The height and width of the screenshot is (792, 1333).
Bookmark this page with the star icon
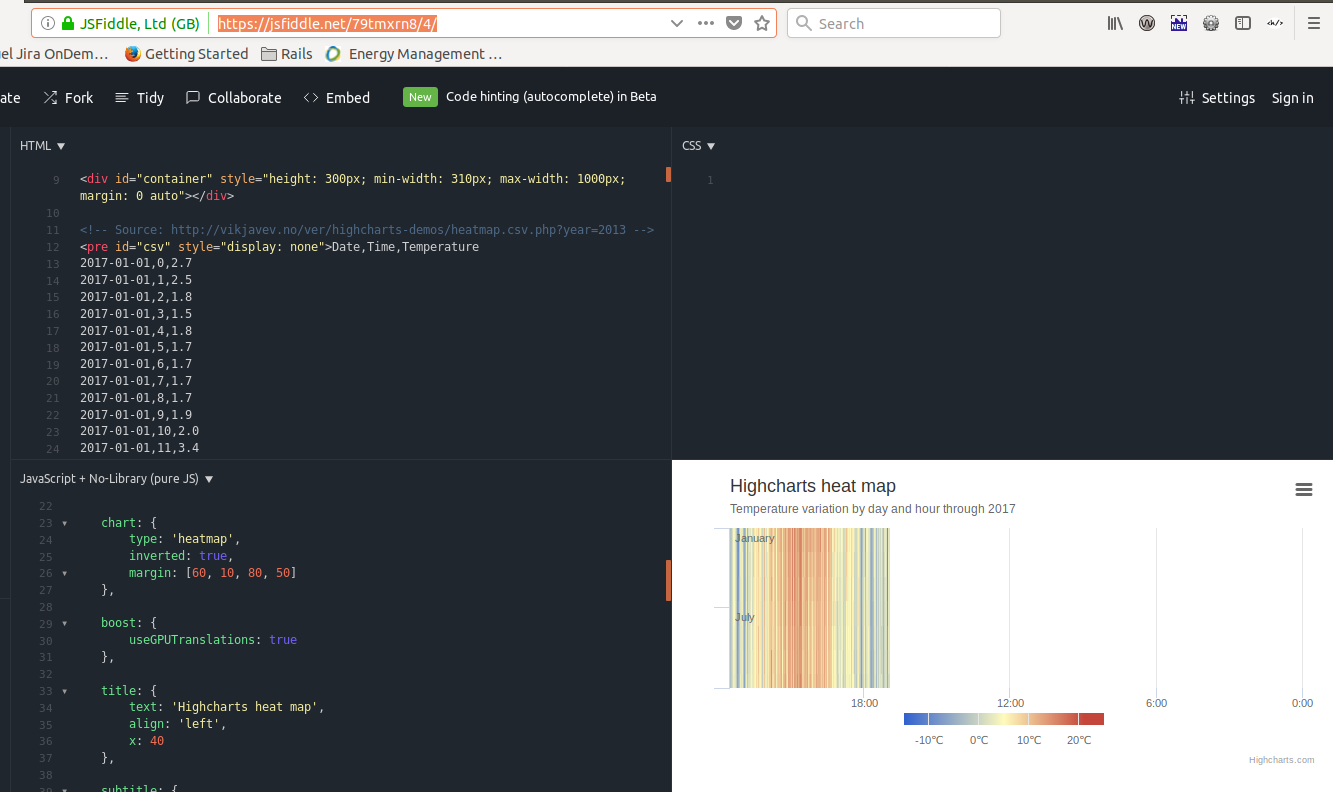(x=762, y=22)
